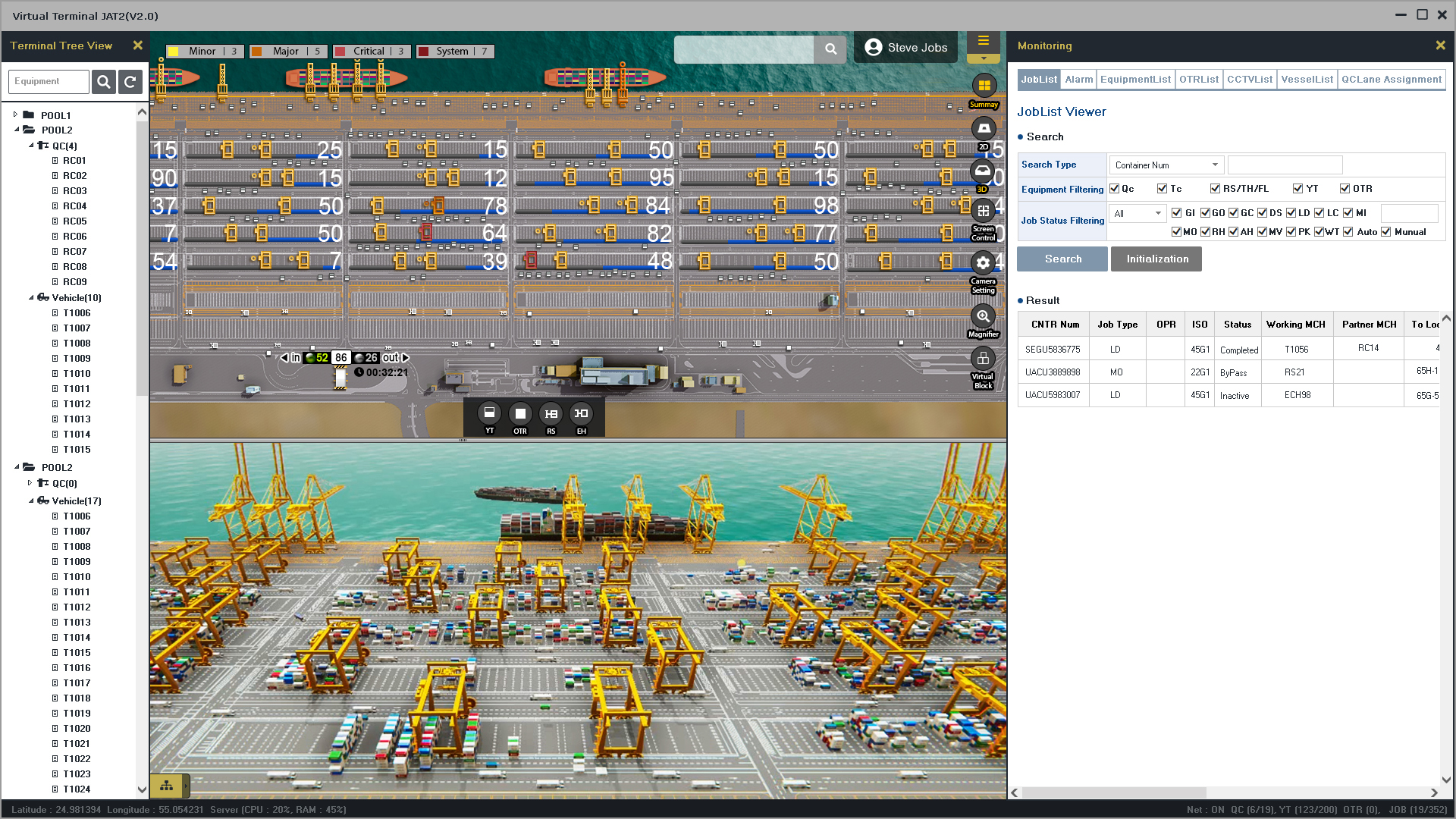The height and width of the screenshot is (819, 1456).
Task: Switch to 3D view mode
Action: 983,171
